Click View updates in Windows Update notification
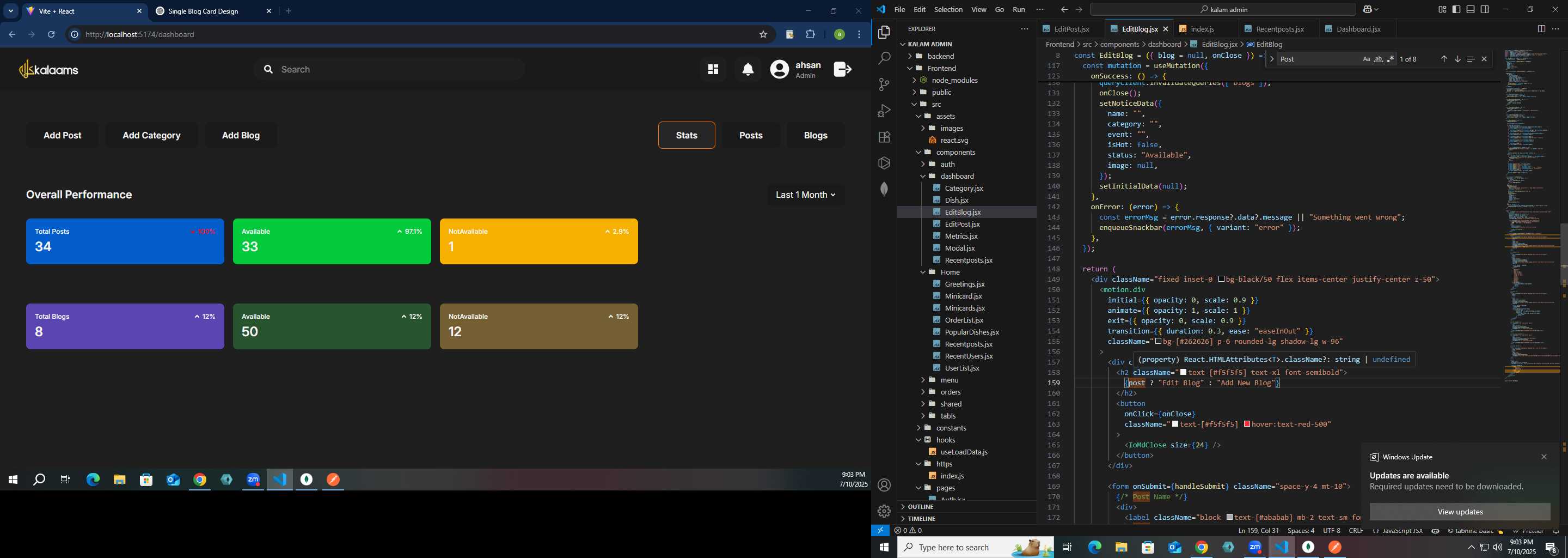 1460,512
